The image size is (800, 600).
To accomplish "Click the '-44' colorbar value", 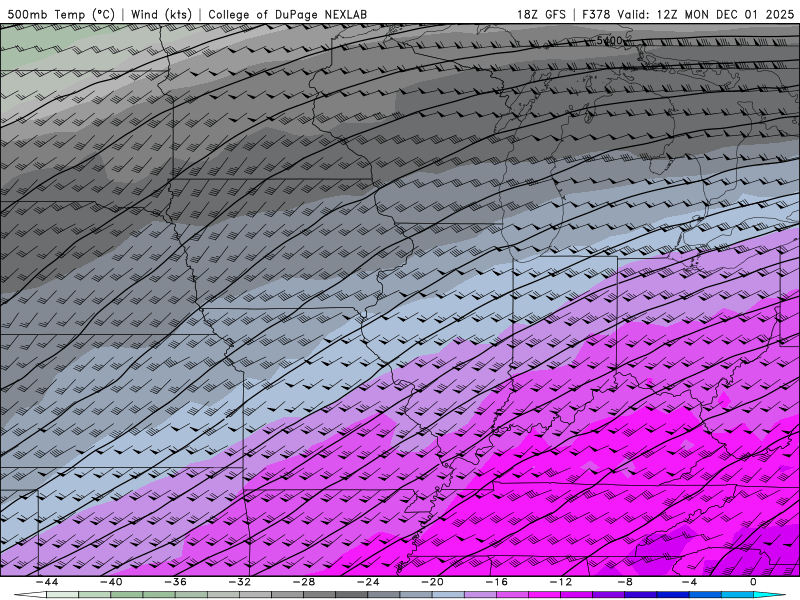I will pyautogui.click(x=47, y=582).
